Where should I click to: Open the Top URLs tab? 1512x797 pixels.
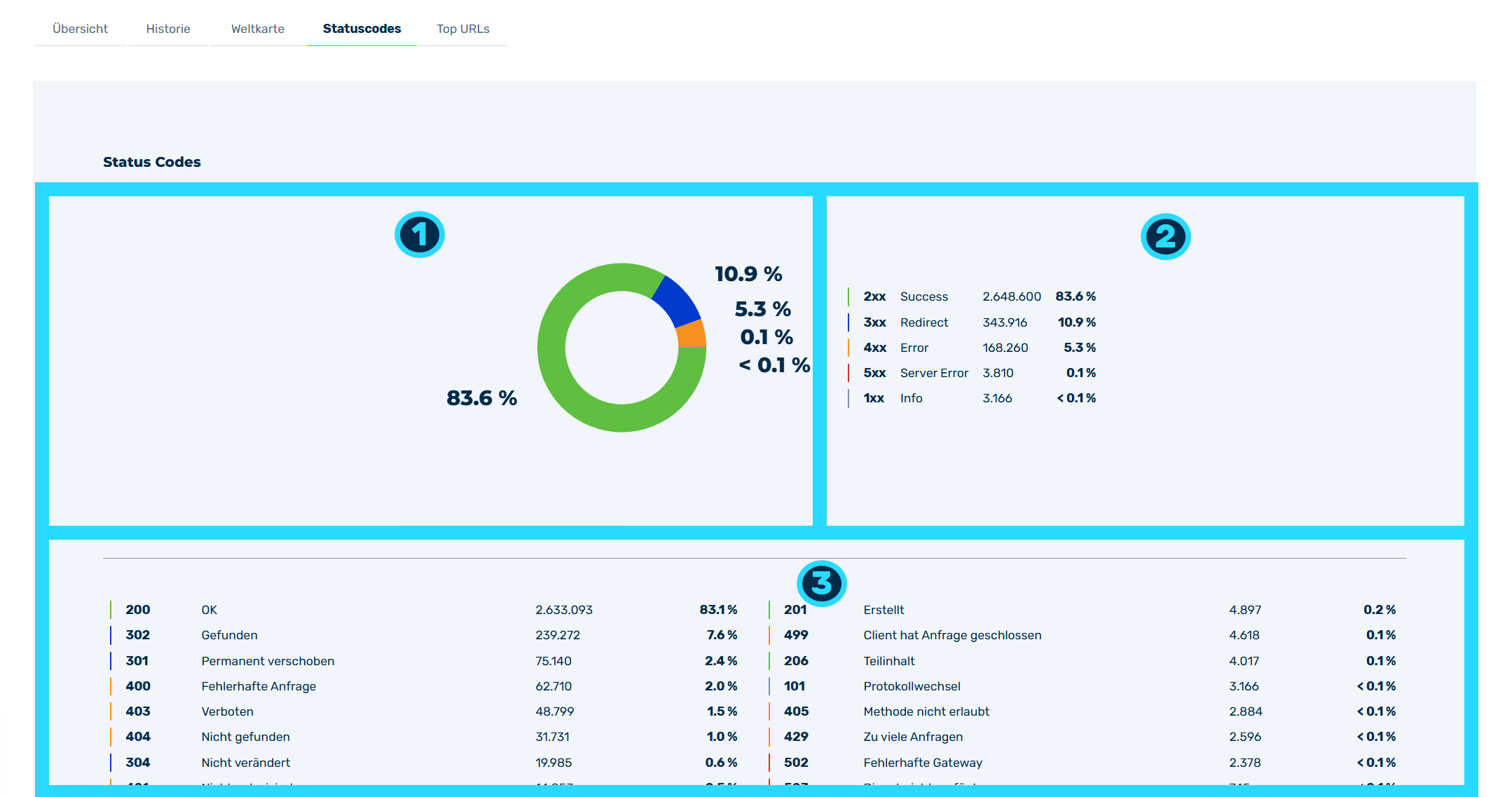[463, 29]
